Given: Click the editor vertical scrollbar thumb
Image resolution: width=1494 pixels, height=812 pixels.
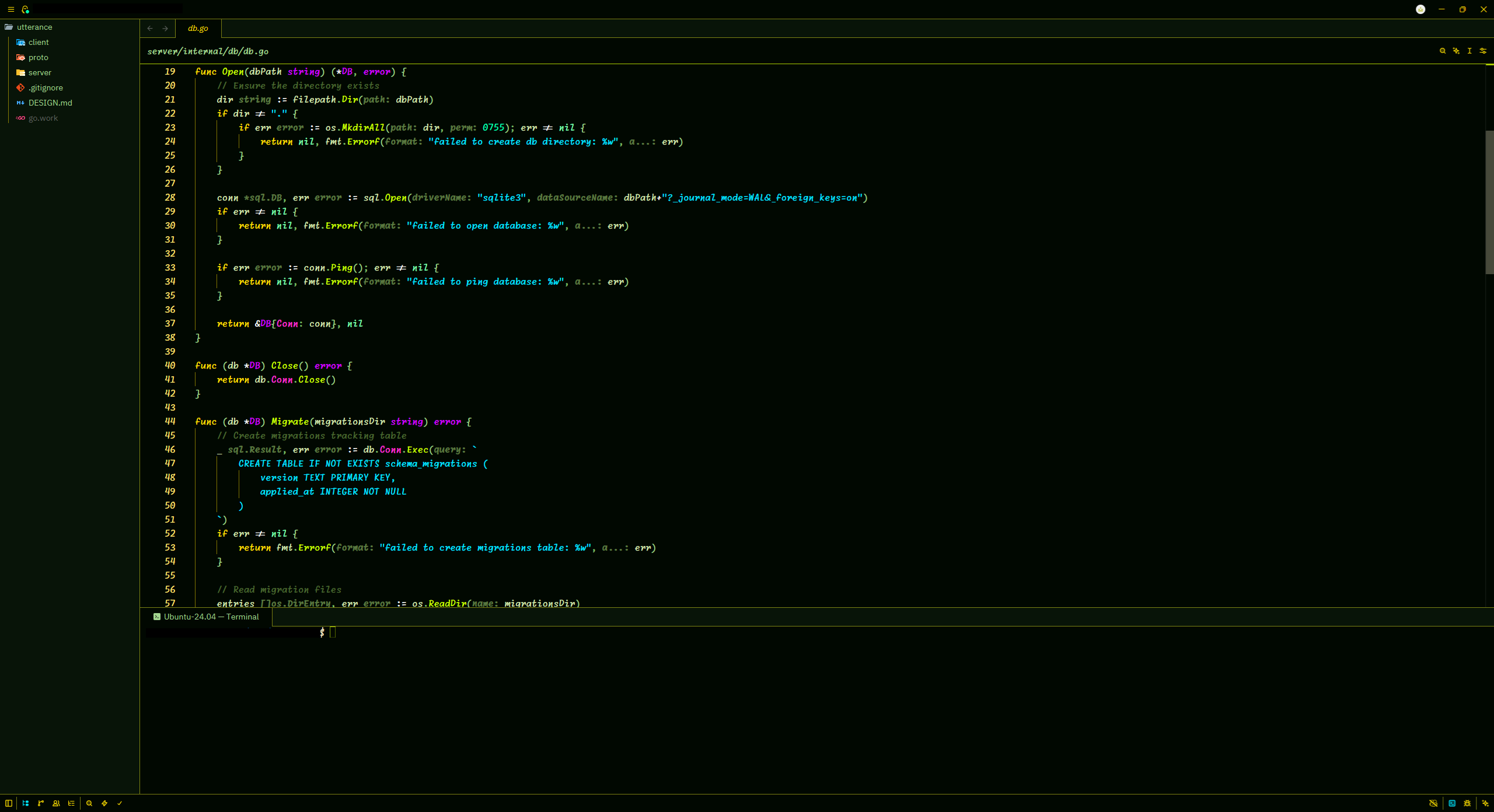Looking at the screenshot, I should [x=1489, y=202].
